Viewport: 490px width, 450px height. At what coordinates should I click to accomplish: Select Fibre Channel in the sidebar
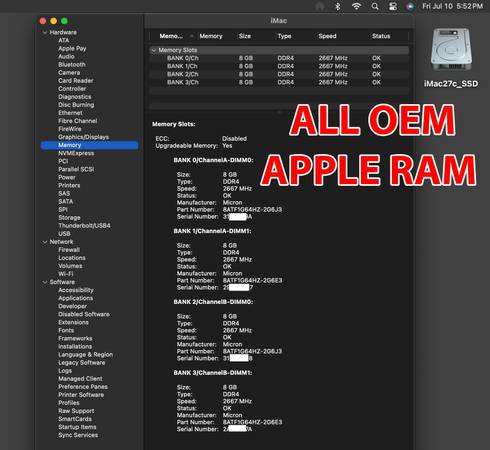point(78,121)
